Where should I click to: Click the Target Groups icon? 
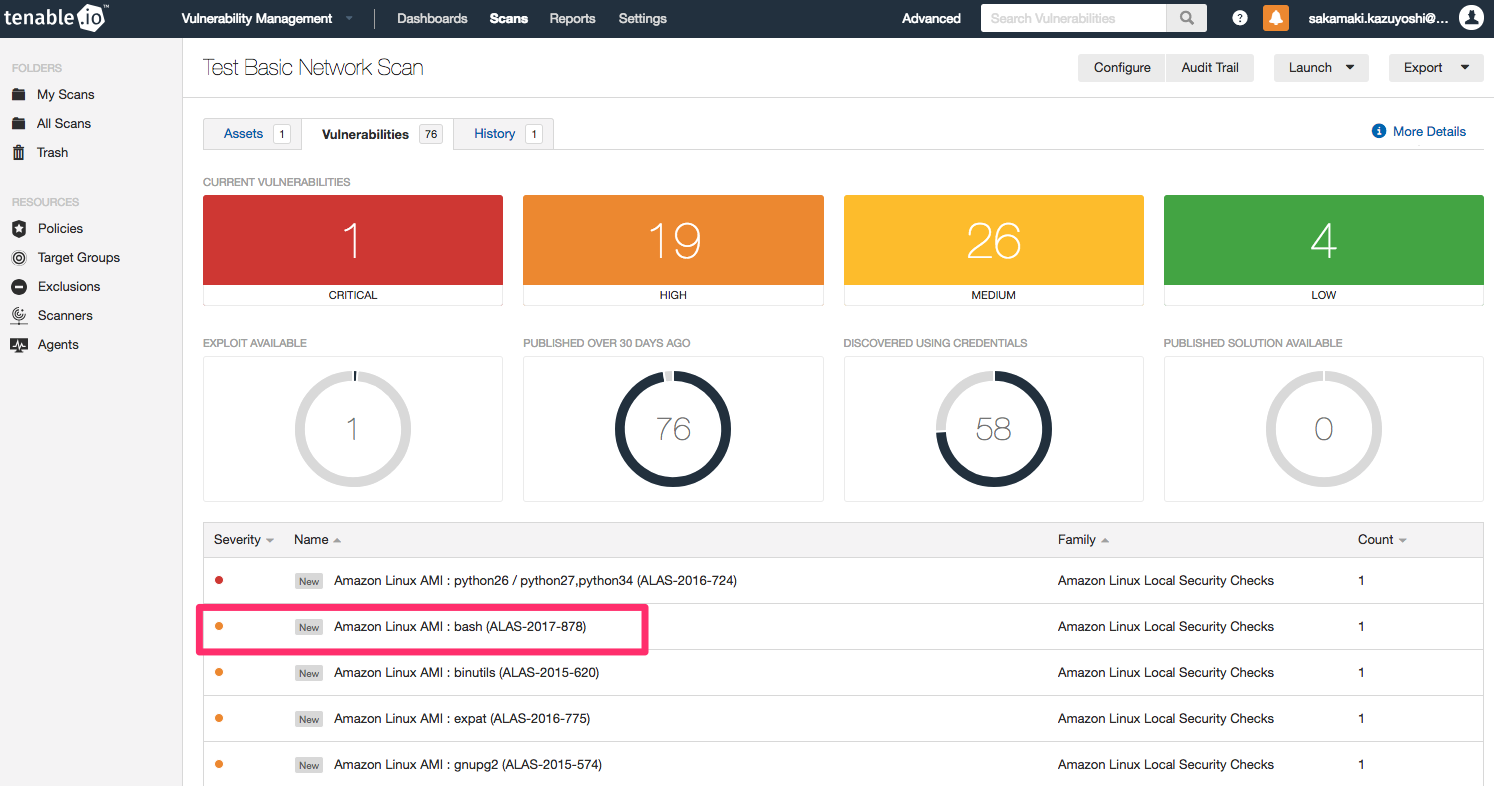tap(18, 258)
